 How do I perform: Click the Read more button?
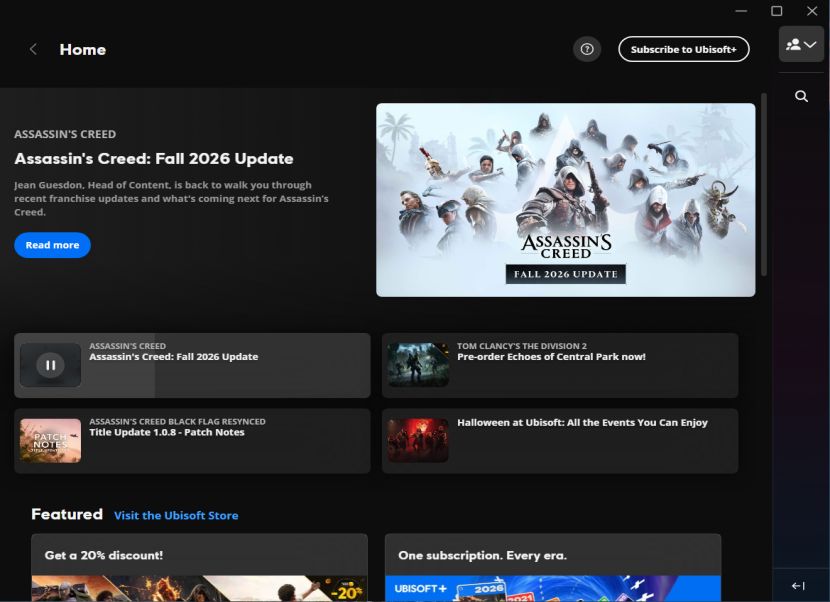(x=52, y=245)
